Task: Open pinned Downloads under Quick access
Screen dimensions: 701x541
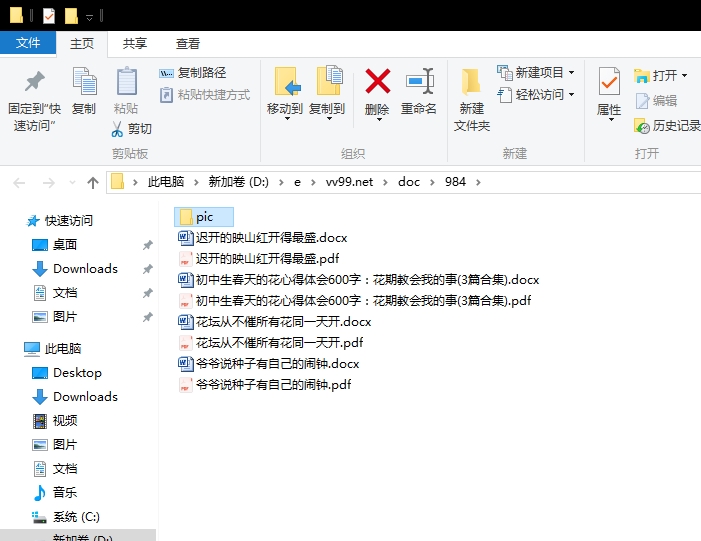Action: (75, 269)
